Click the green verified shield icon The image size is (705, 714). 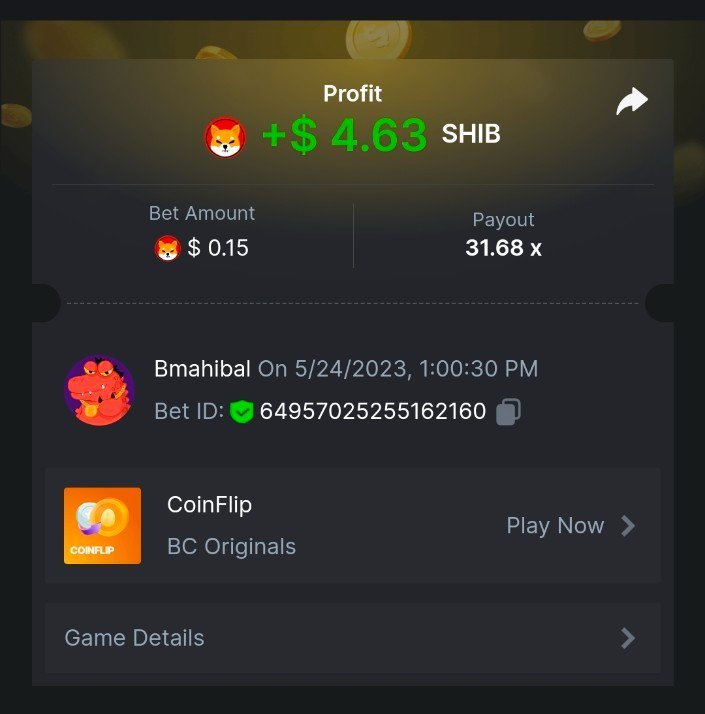241,412
